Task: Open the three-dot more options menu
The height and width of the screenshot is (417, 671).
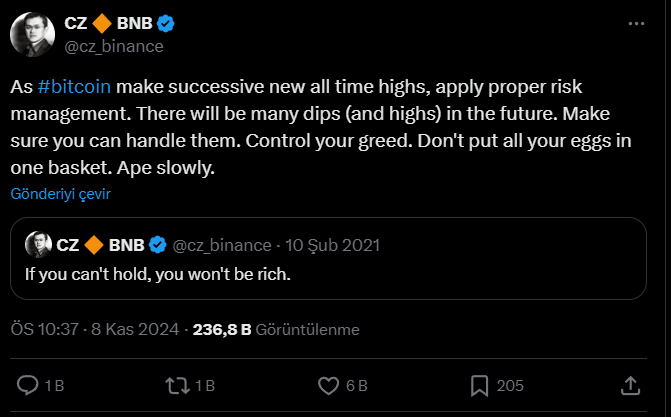Action: click(x=636, y=22)
